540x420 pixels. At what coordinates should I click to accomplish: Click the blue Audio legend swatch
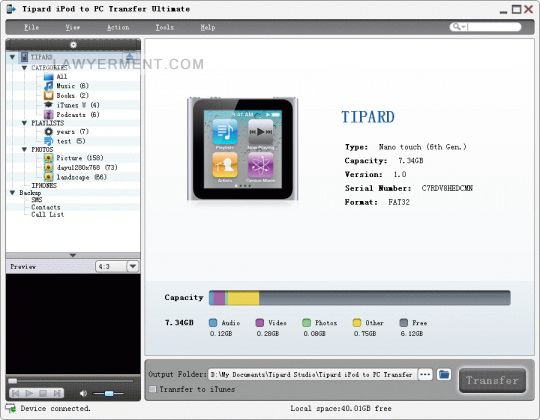[213, 323]
